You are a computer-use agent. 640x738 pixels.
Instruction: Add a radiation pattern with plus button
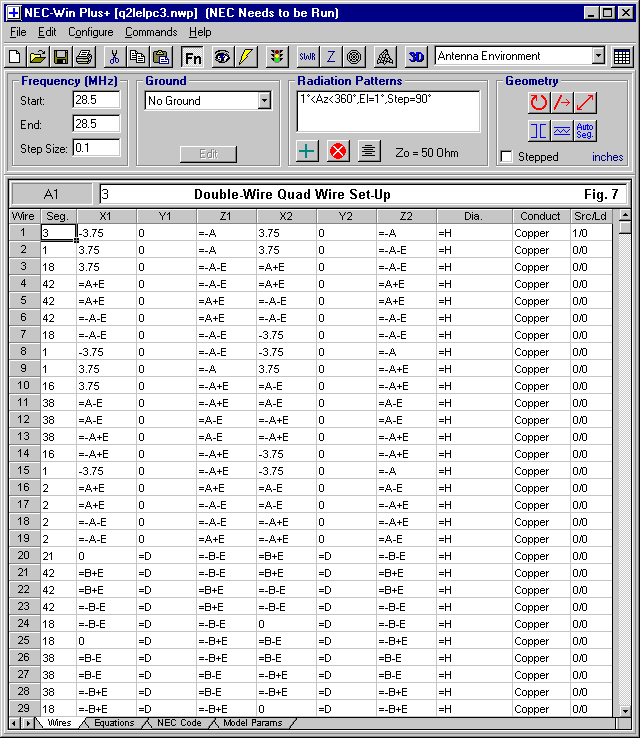pyautogui.click(x=308, y=151)
